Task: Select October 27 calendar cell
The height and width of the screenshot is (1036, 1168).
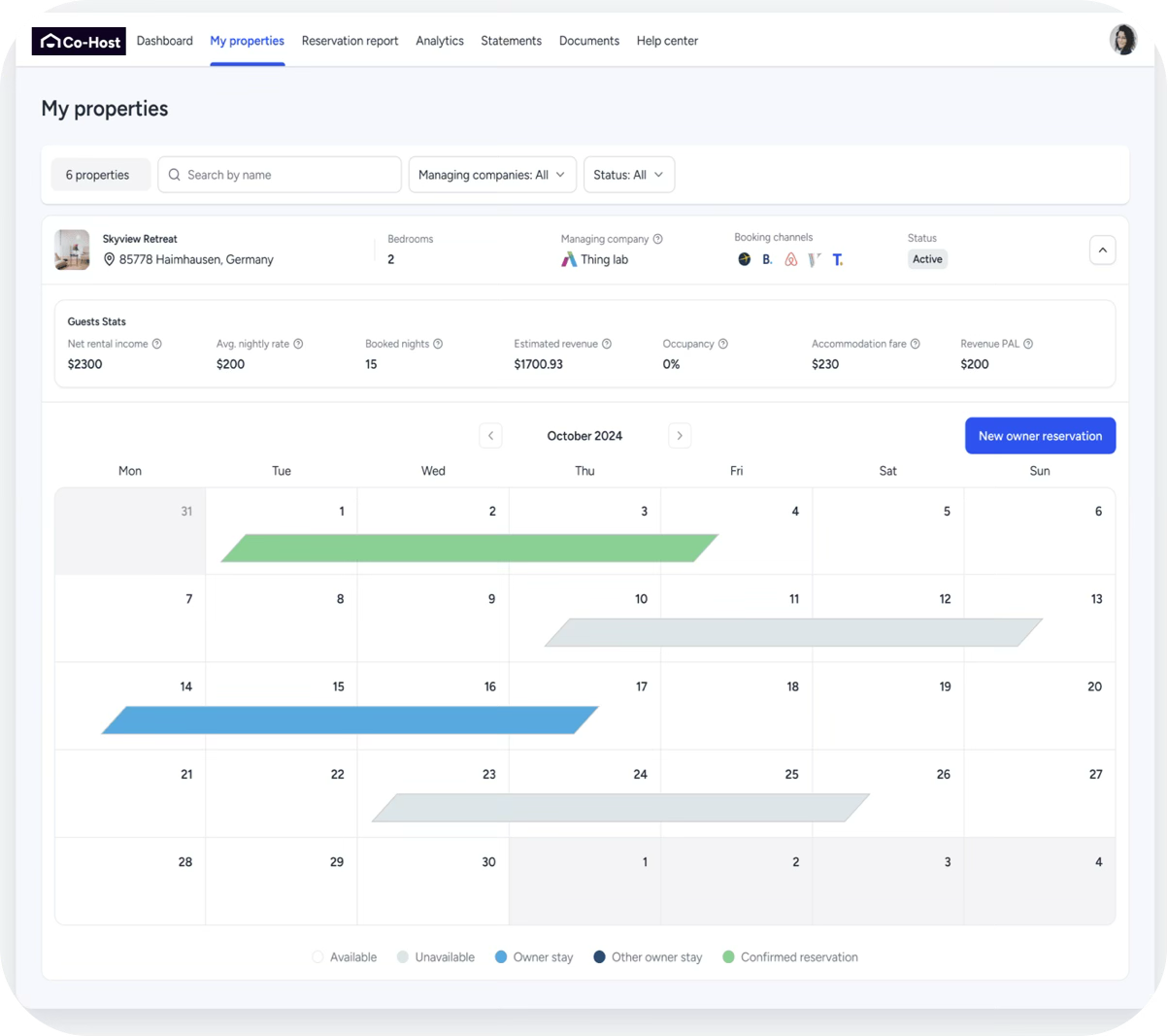Action: [1040, 793]
